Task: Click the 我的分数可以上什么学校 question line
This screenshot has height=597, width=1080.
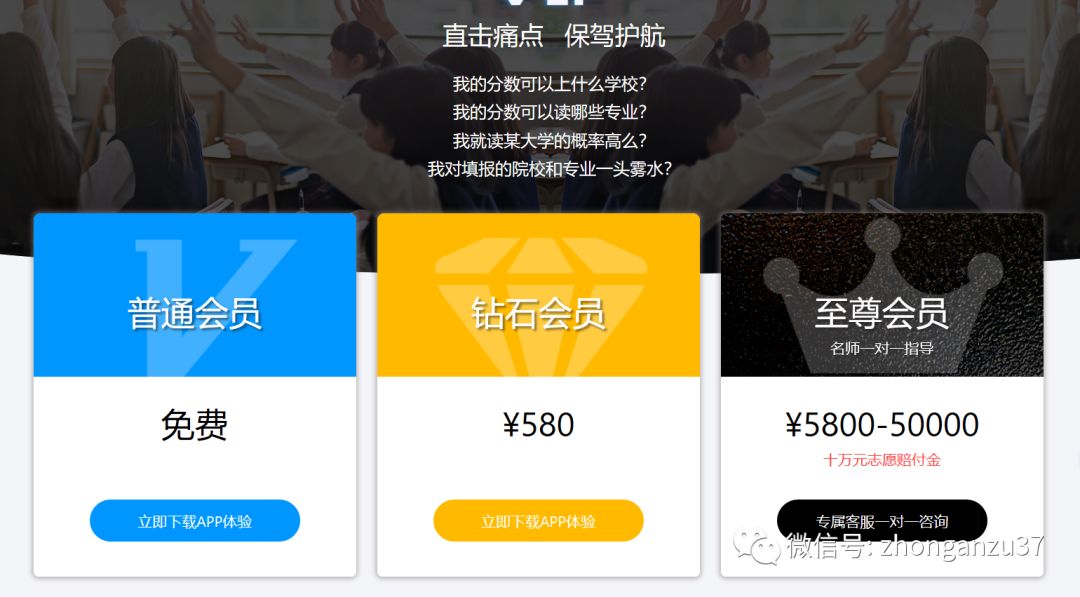Action: (550, 84)
